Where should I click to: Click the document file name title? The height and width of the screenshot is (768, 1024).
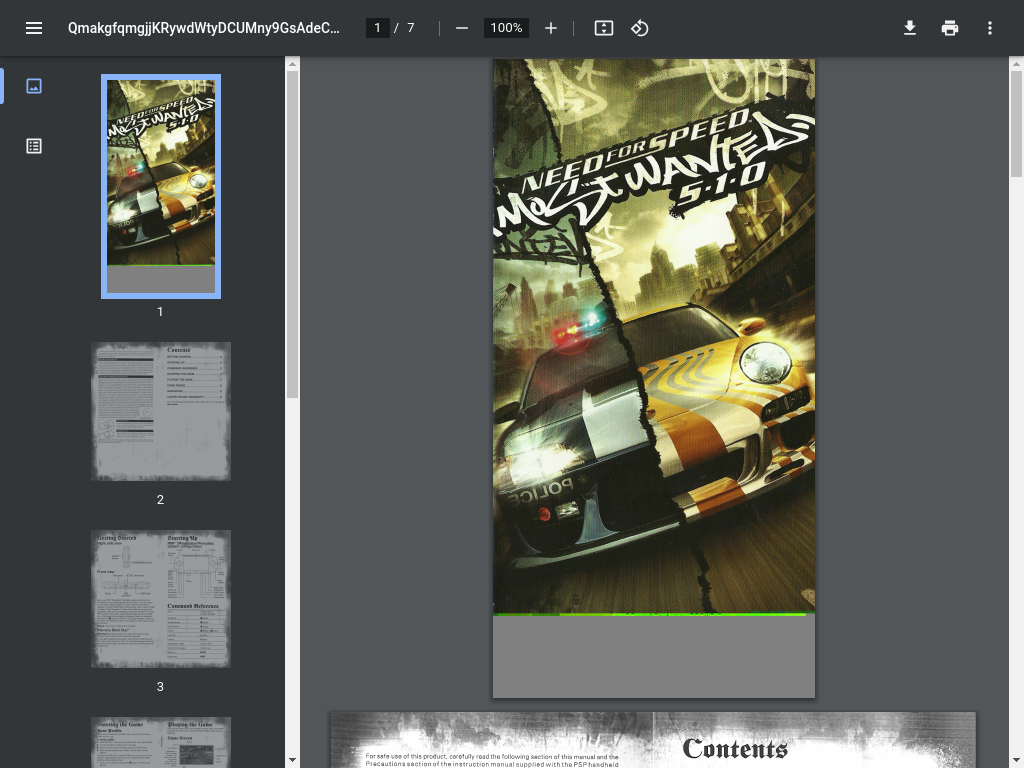203,28
